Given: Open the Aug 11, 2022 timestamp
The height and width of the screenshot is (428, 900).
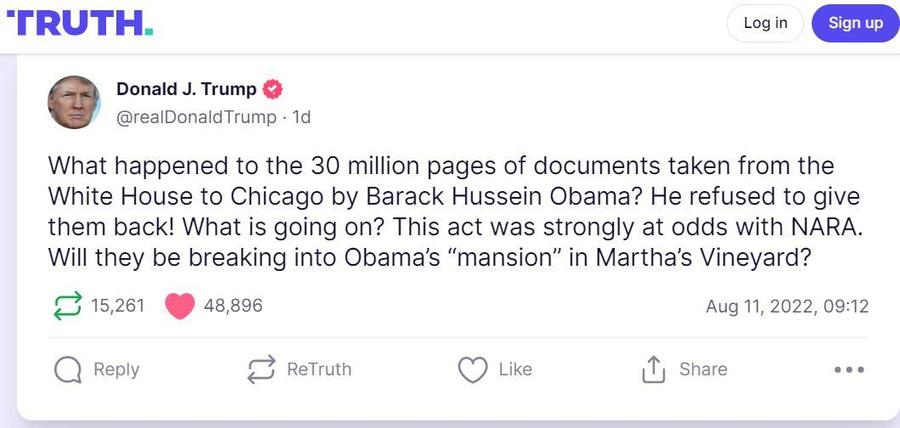Looking at the screenshot, I should 787,306.
